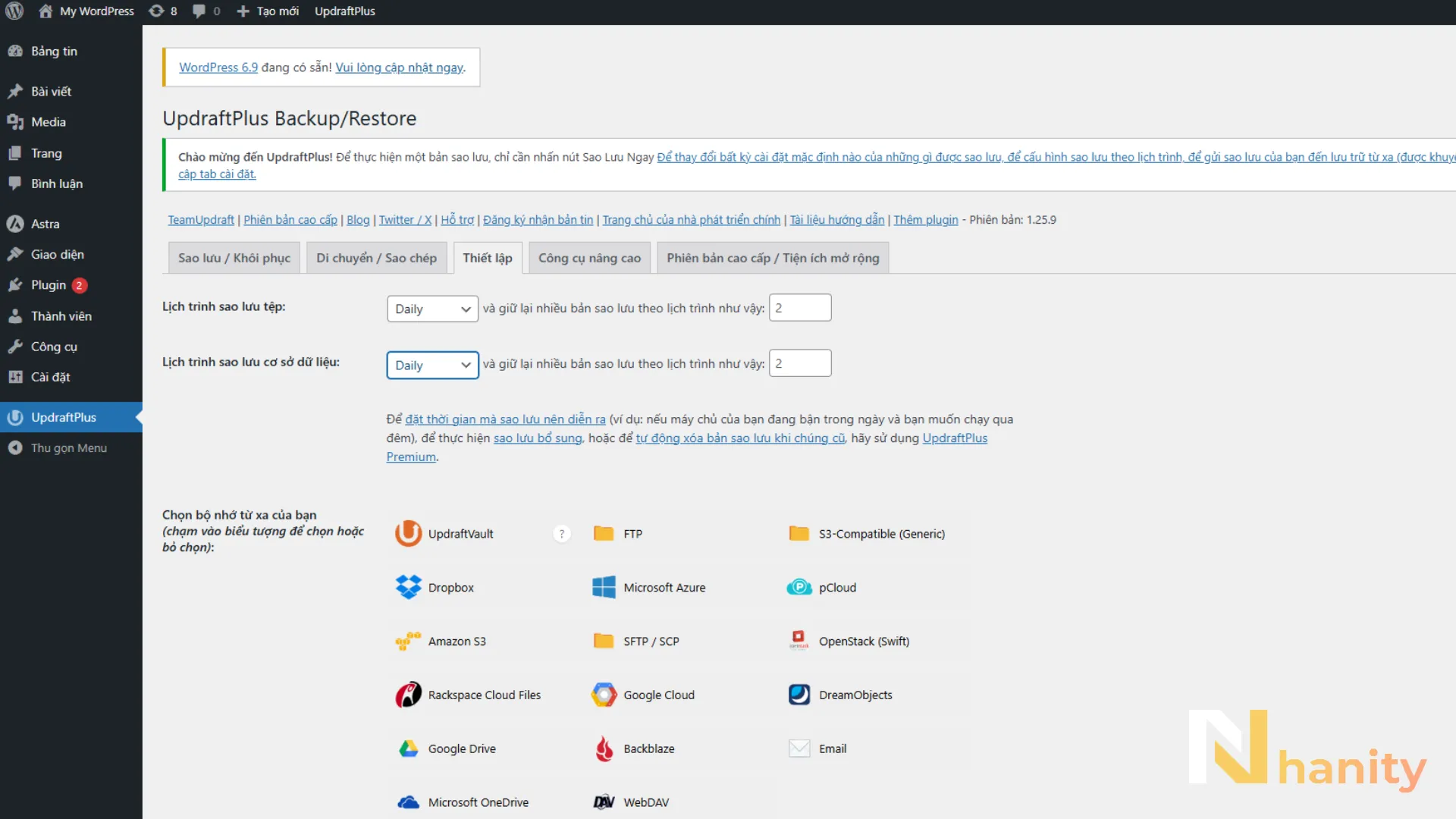The width and height of the screenshot is (1456, 819).
Task: Open the file backup schedule dropdown
Action: pos(432,309)
